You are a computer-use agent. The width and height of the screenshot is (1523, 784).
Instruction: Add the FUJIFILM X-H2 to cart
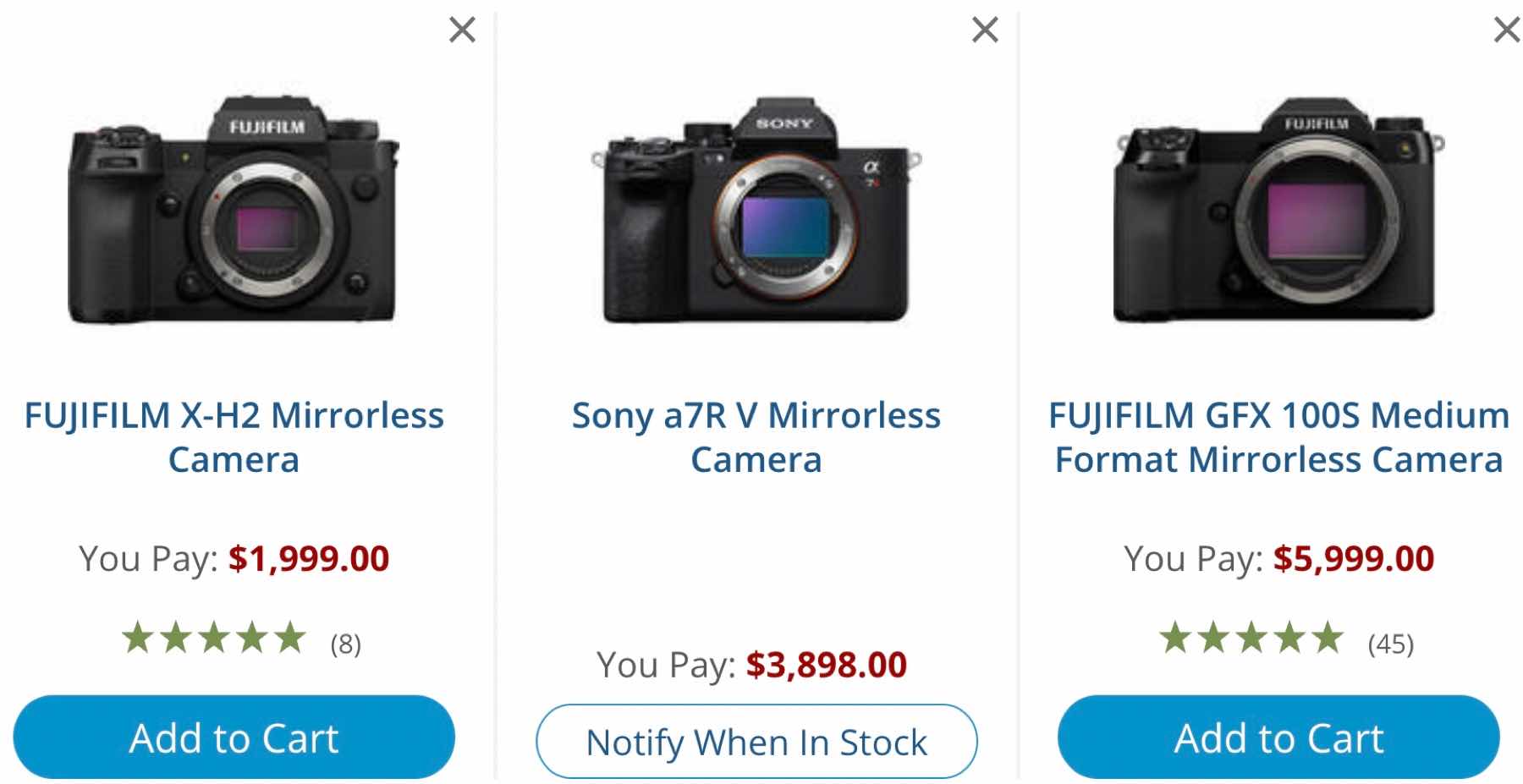tap(234, 737)
